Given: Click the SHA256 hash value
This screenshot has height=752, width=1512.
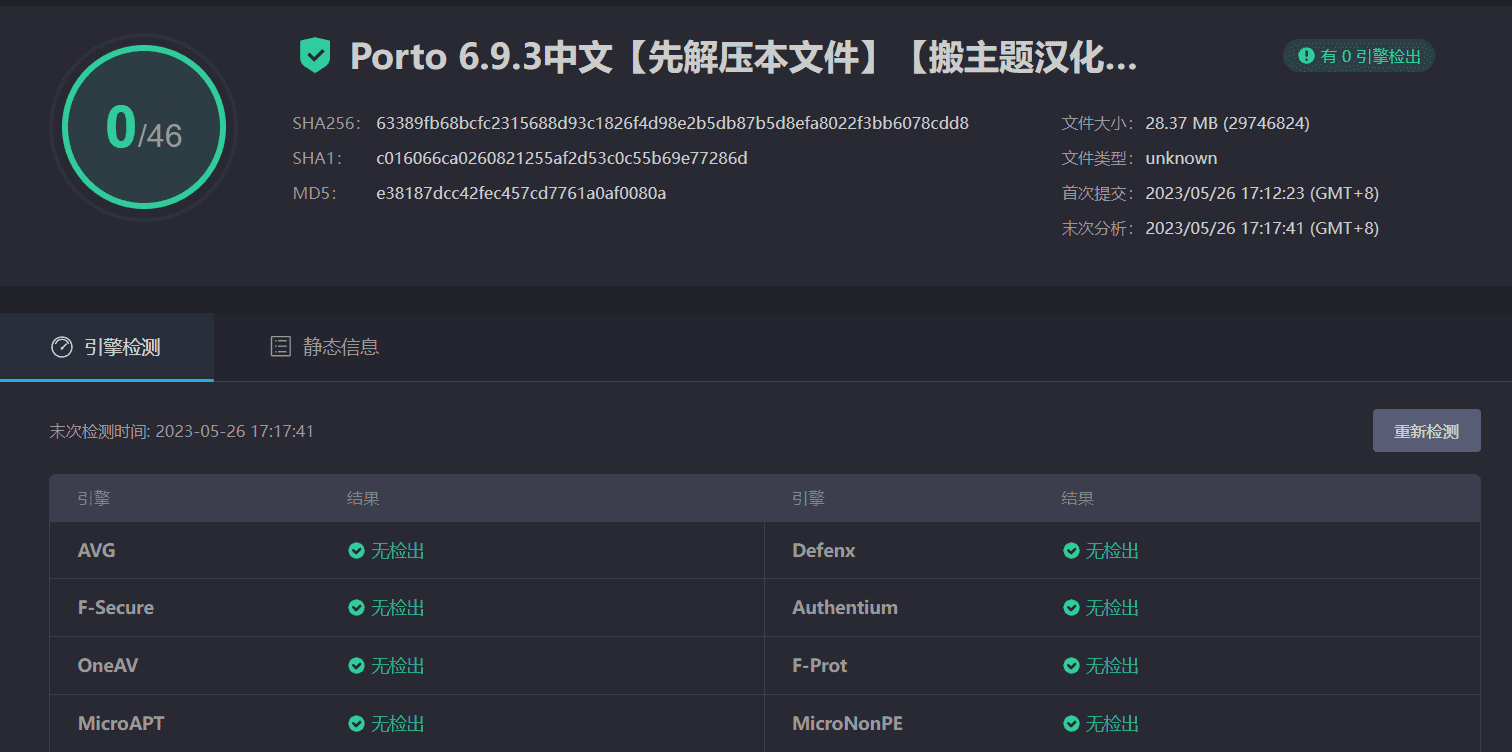Looking at the screenshot, I should [x=672, y=124].
